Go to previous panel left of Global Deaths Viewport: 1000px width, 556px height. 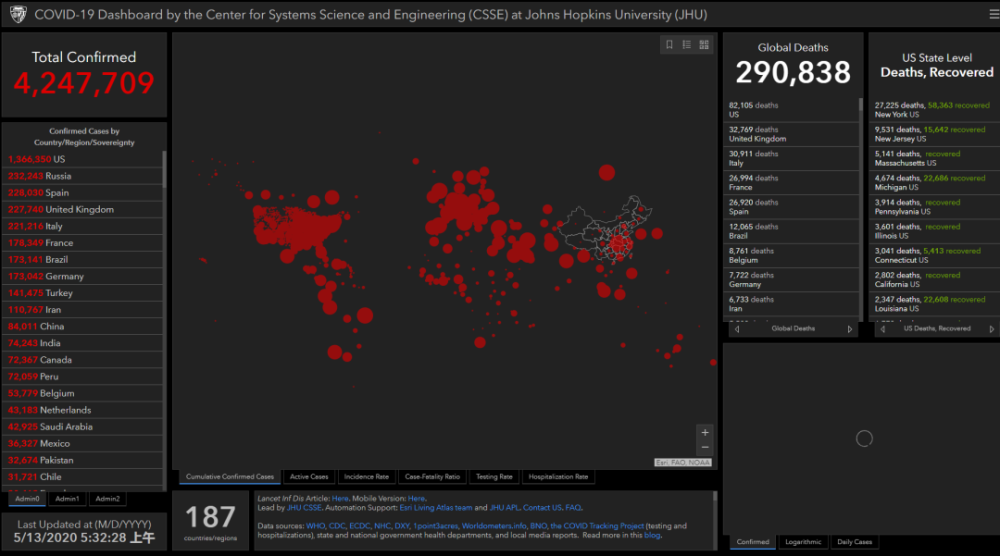(x=737, y=329)
